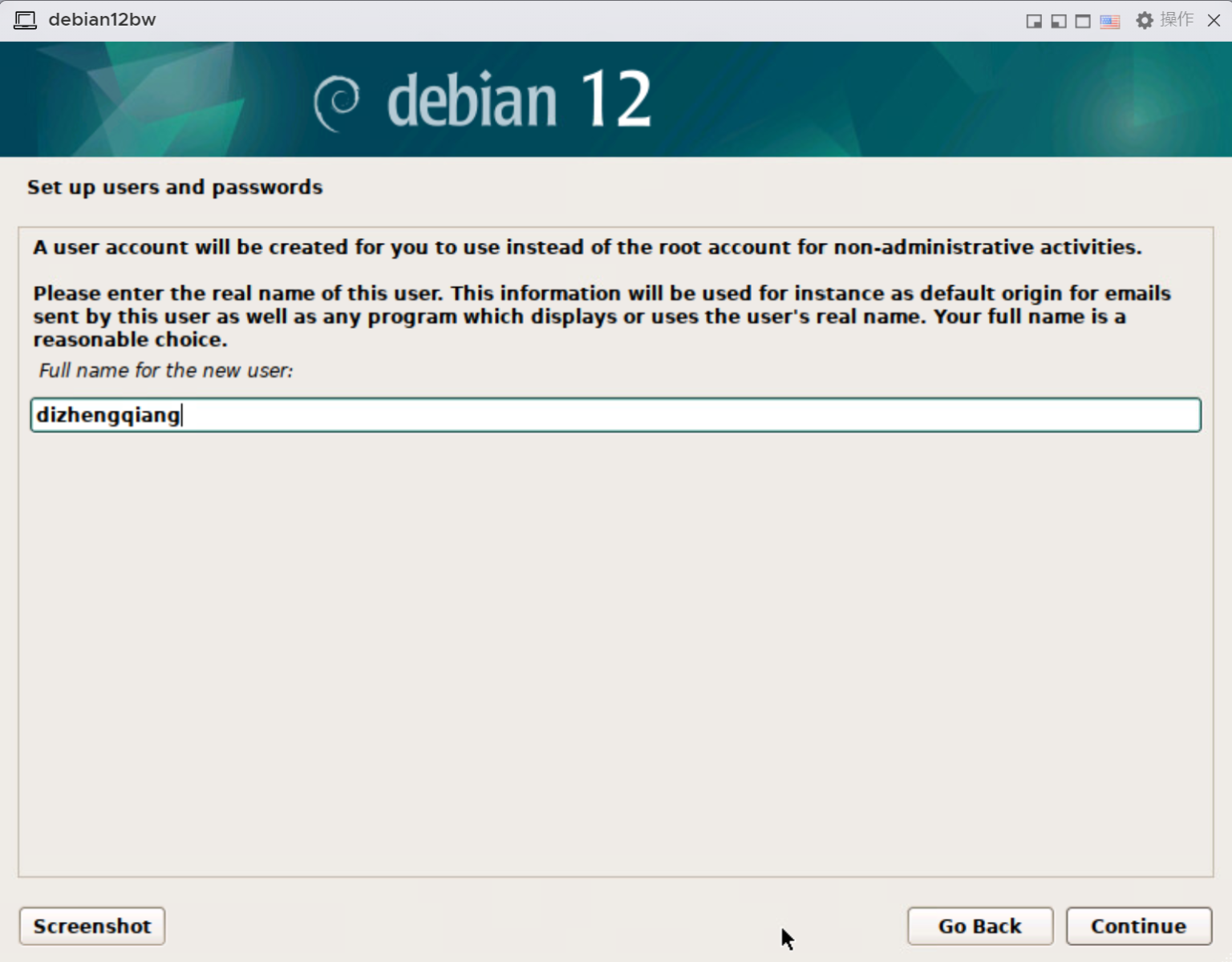This screenshot has height=962, width=1232.
Task: Focus the full name text field
Action: 615,415
